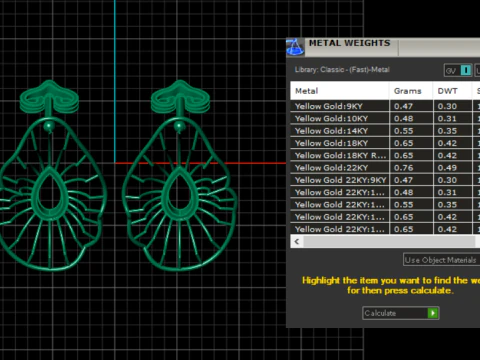Click the Metal Weights flask icon

[295, 47]
